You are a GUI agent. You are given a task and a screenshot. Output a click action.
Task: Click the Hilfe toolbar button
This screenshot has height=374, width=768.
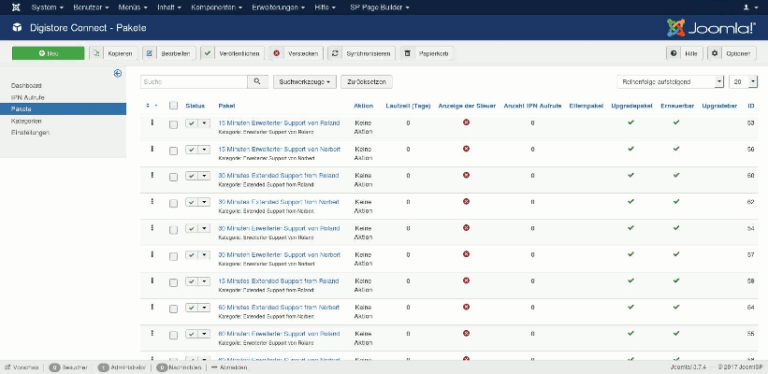click(x=685, y=53)
